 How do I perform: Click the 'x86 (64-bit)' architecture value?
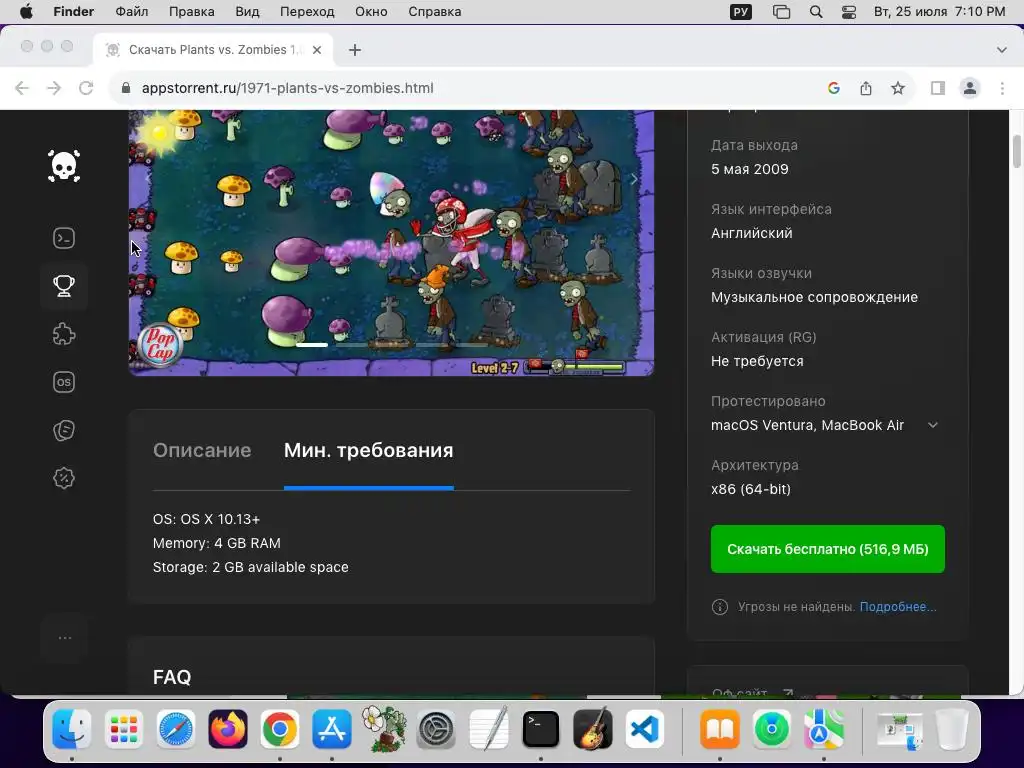pyautogui.click(x=751, y=489)
